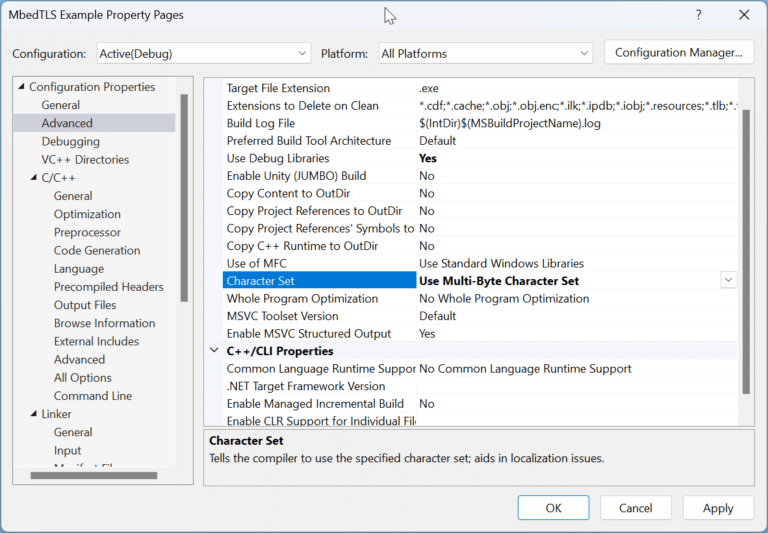Collapse the Linker tree node
The width and height of the screenshot is (768, 533).
33,414
